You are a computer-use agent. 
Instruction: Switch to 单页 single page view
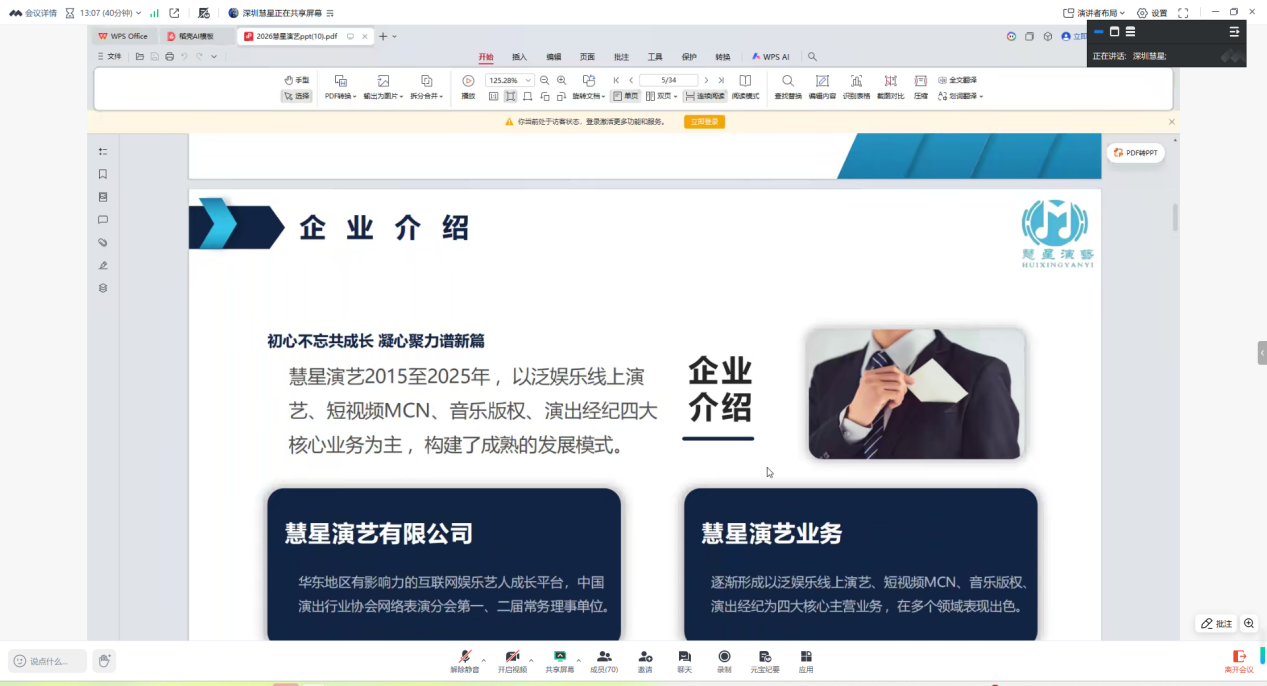[x=625, y=96]
